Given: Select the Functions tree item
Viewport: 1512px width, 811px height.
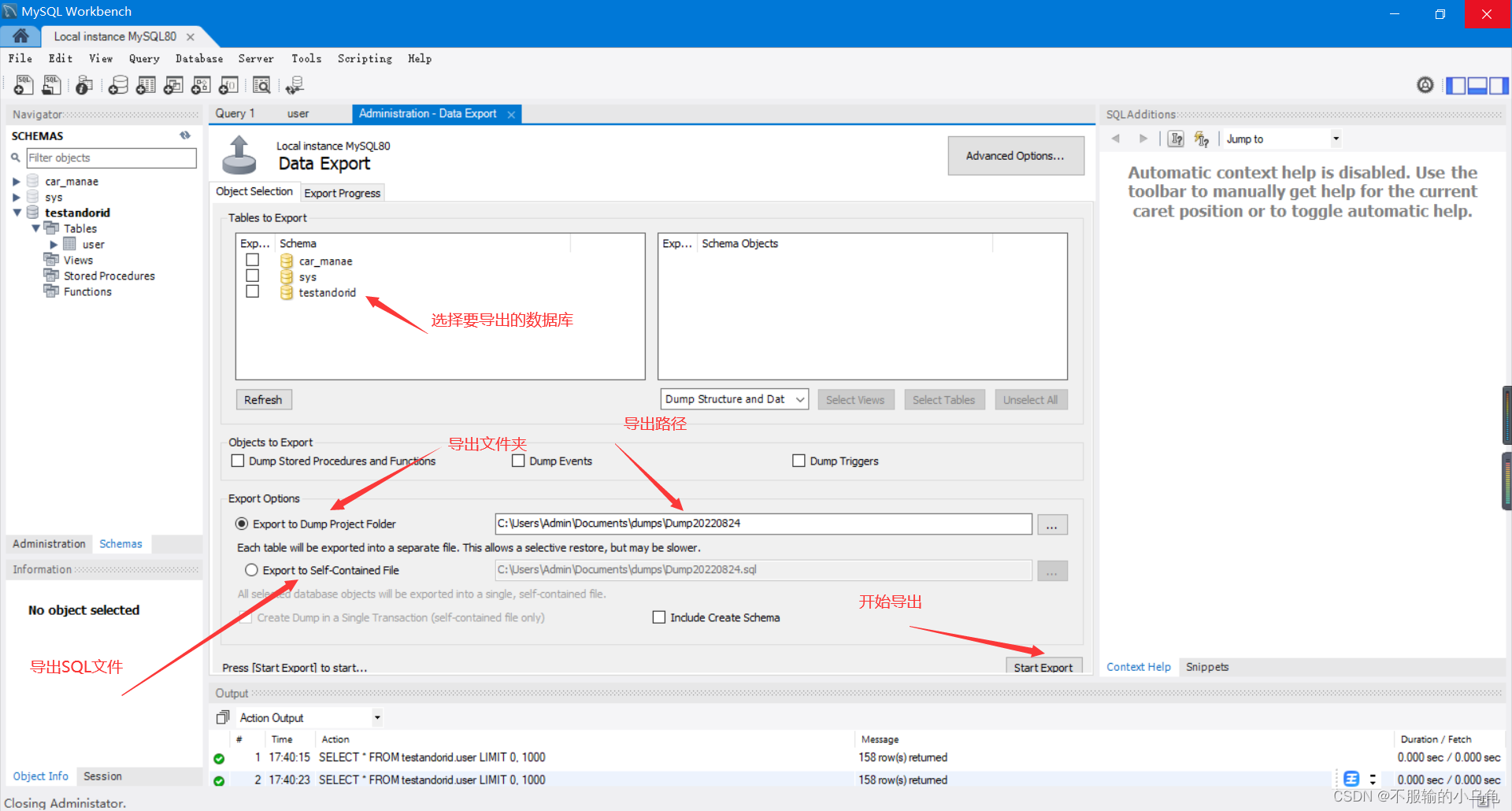Looking at the screenshot, I should (x=87, y=291).
